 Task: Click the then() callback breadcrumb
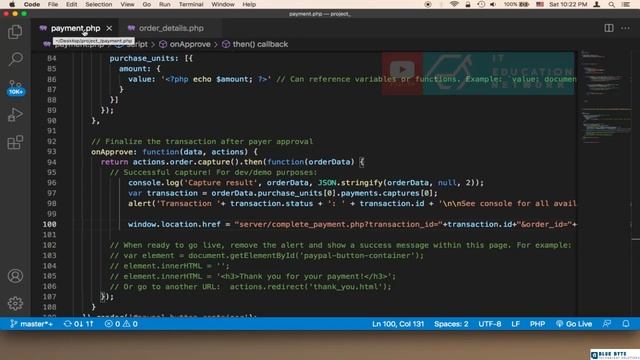[255, 44]
